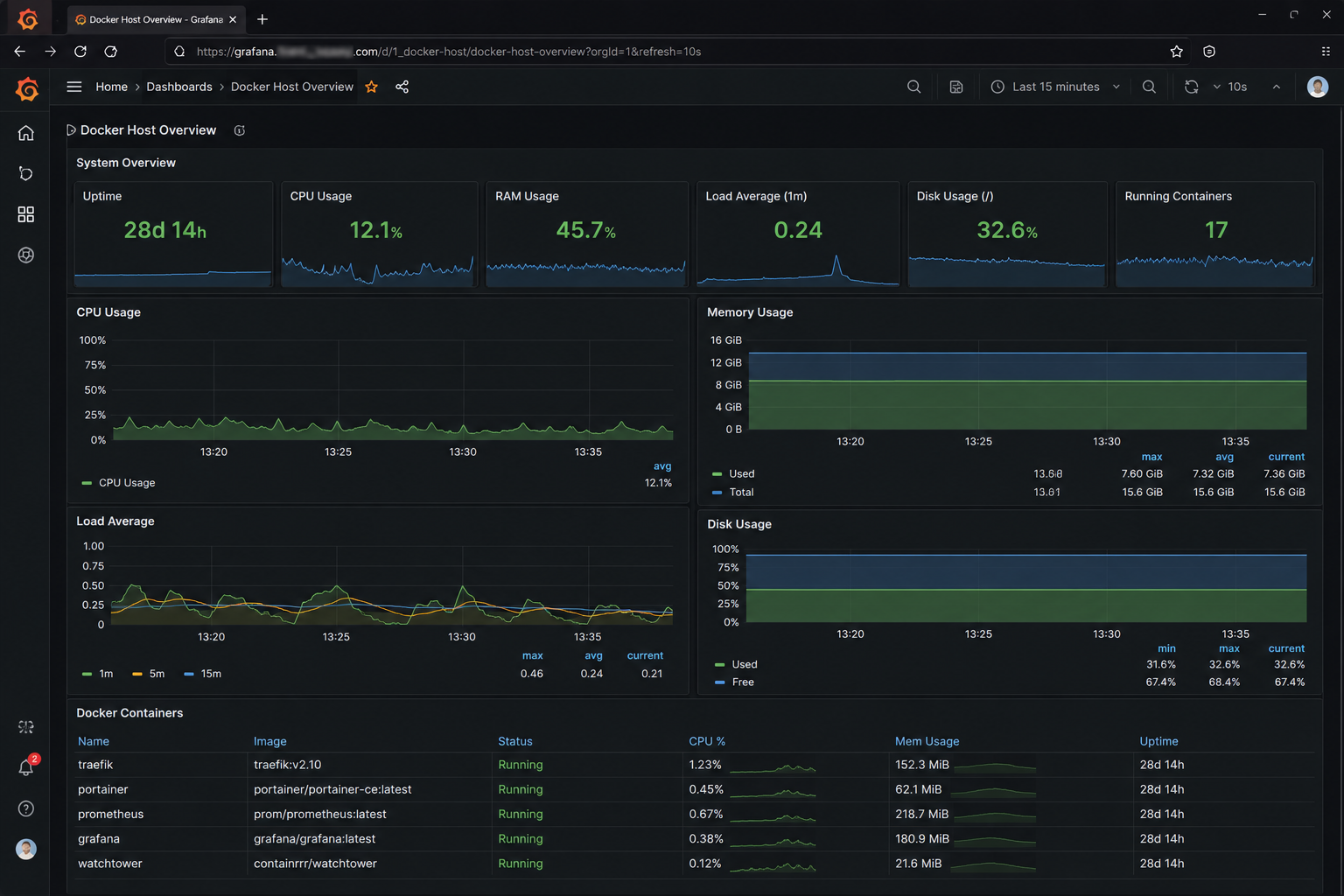Image resolution: width=1344 pixels, height=896 pixels.
Task: Open the Uptime stat panel title
Action: 102,196
